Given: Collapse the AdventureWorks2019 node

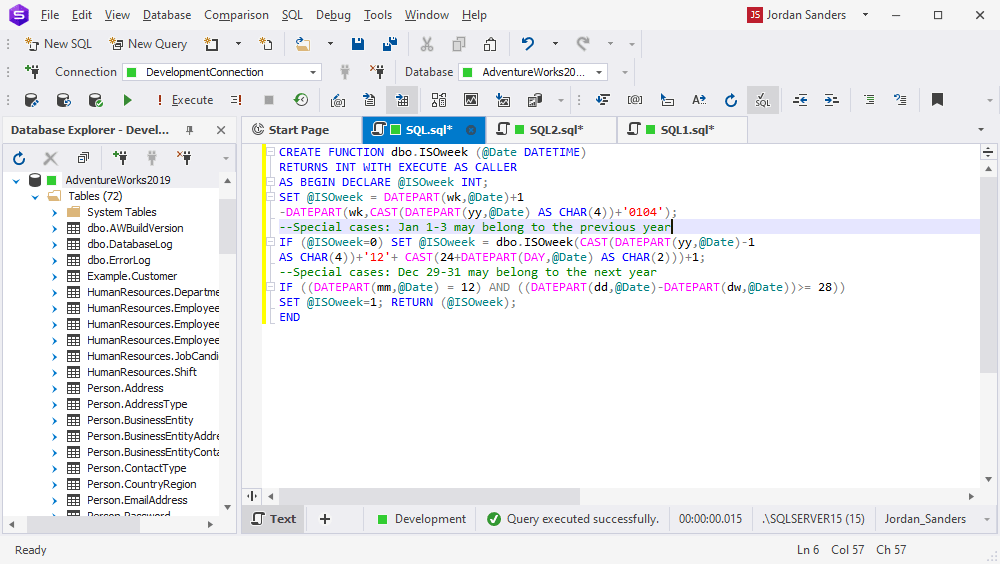Looking at the screenshot, I should point(16,181).
